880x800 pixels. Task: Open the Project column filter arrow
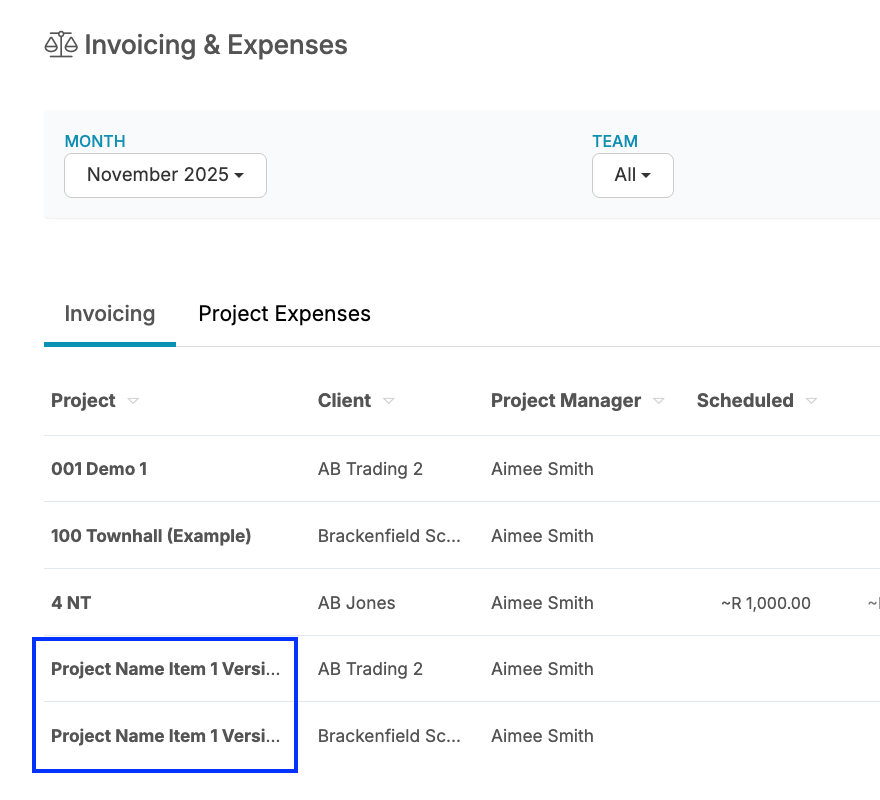pos(133,401)
